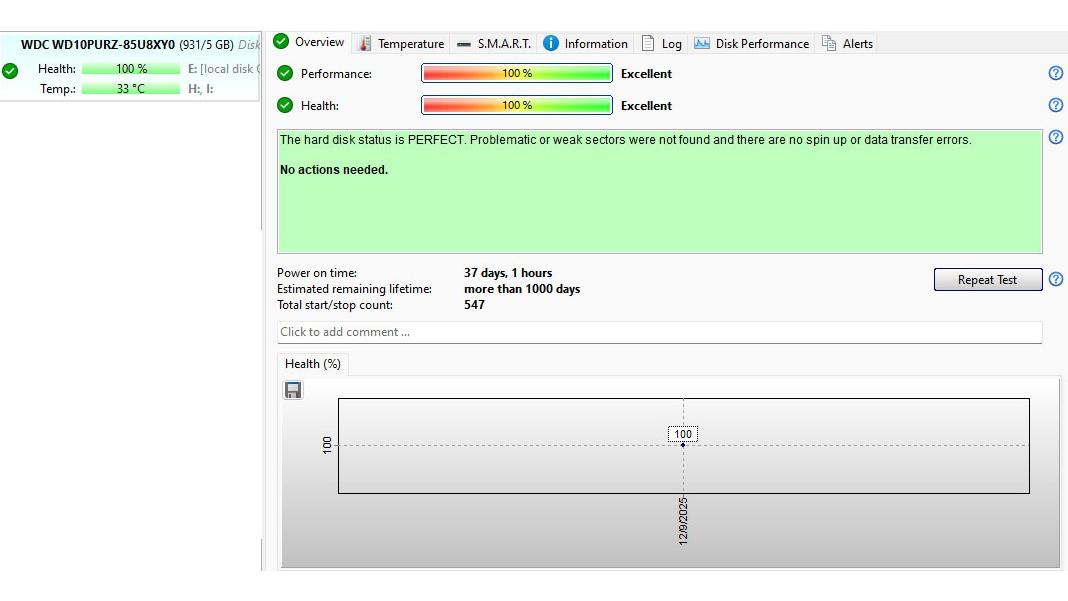Show the Log tab
Image resolution: width=1068 pixels, height=601 pixels.
click(661, 44)
